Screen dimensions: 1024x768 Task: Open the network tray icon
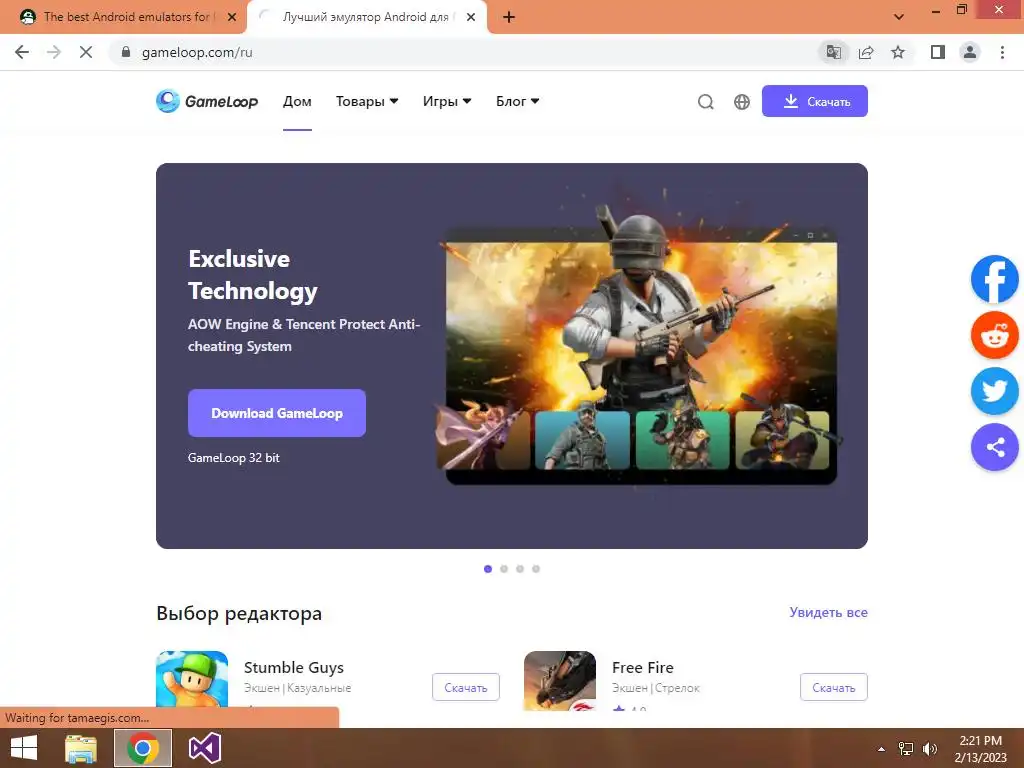tap(906, 749)
